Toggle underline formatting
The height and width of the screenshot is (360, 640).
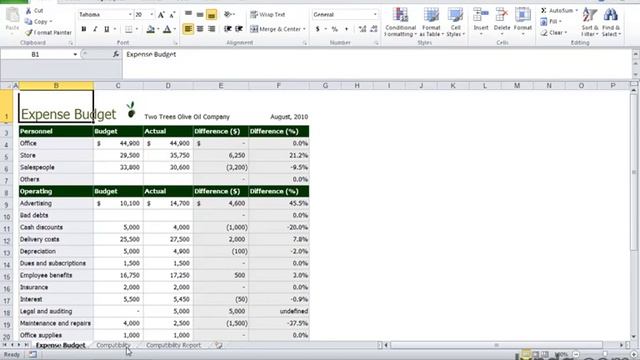click(x=107, y=29)
